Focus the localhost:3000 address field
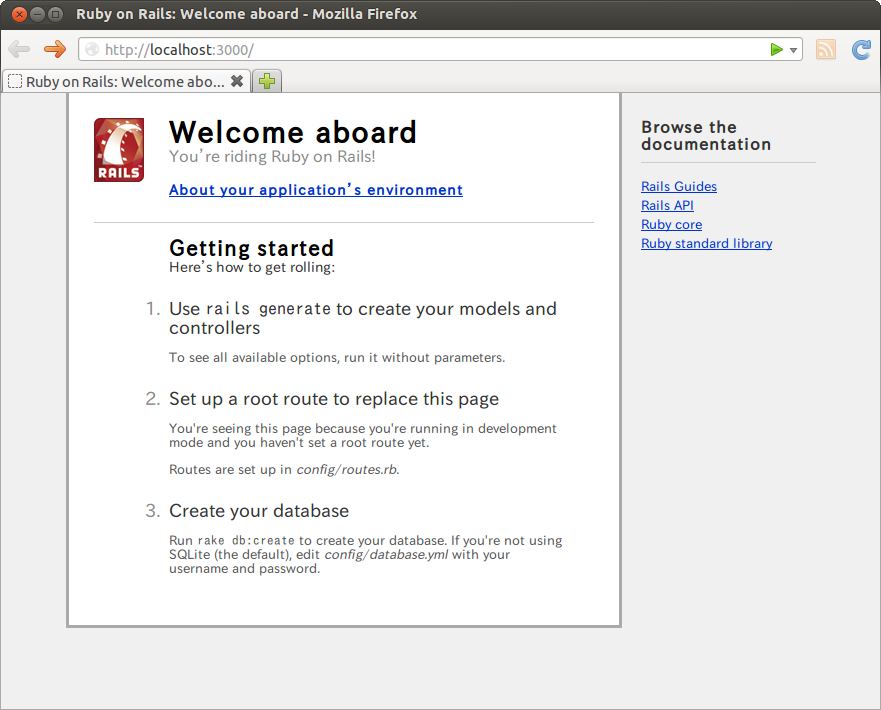Image resolution: width=881 pixels, height=710 pixels. click(430, 50)
